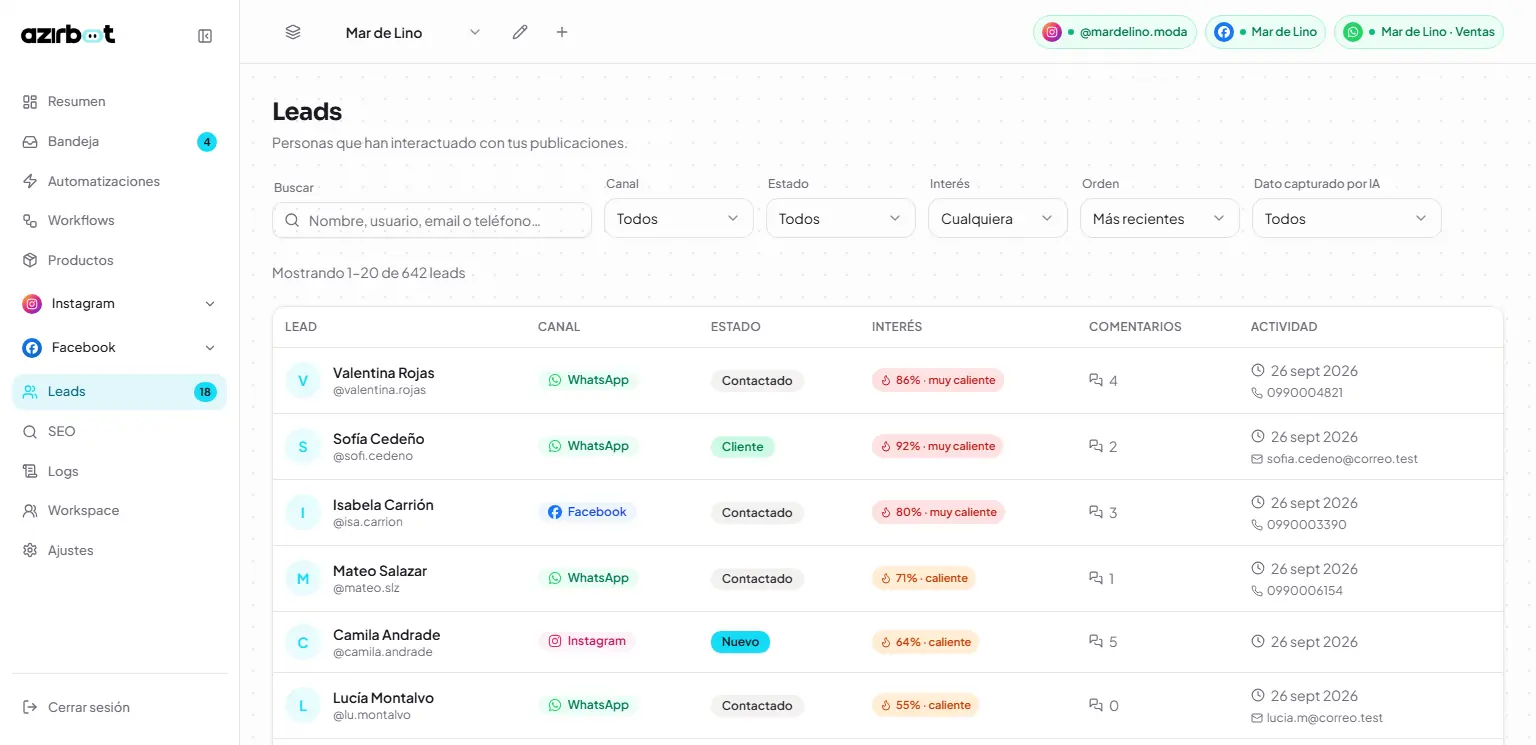1536x745 pixels.
Task: Click the plus icon to add workspace
Action: (x=562, y=32)
